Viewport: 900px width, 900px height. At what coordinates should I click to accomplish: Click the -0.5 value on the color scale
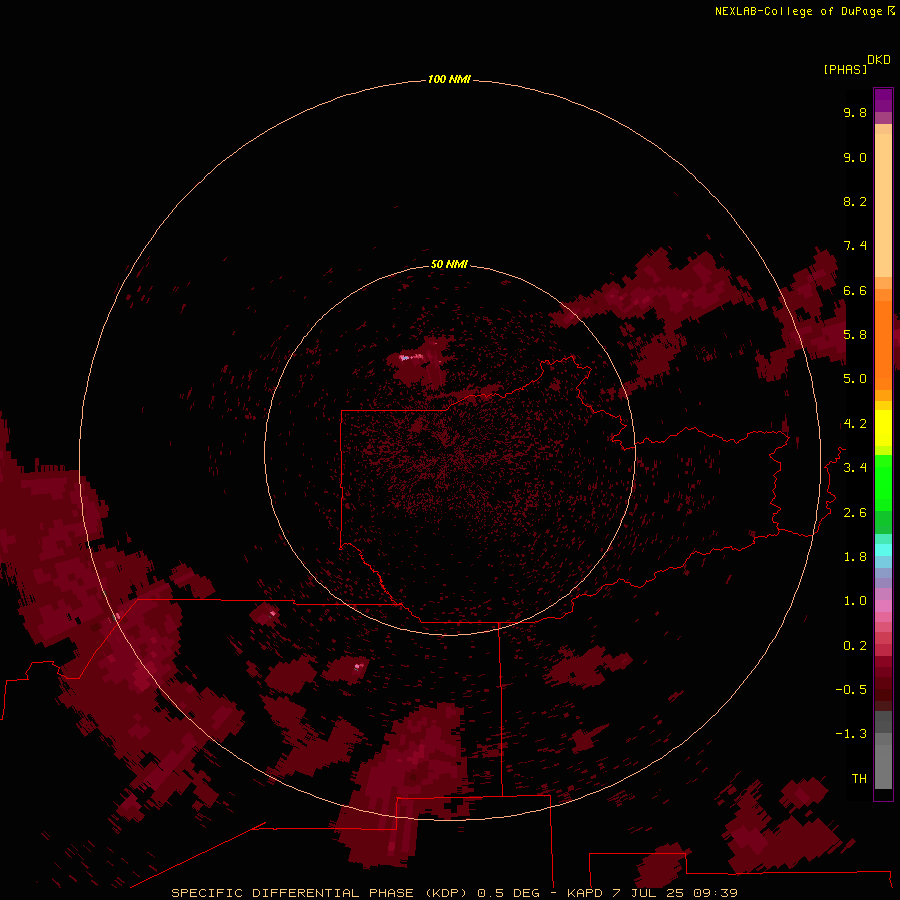(851, 689)
